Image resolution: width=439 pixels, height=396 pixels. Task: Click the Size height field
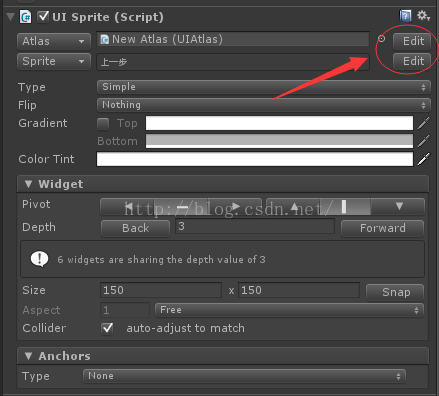click(299, 290)
